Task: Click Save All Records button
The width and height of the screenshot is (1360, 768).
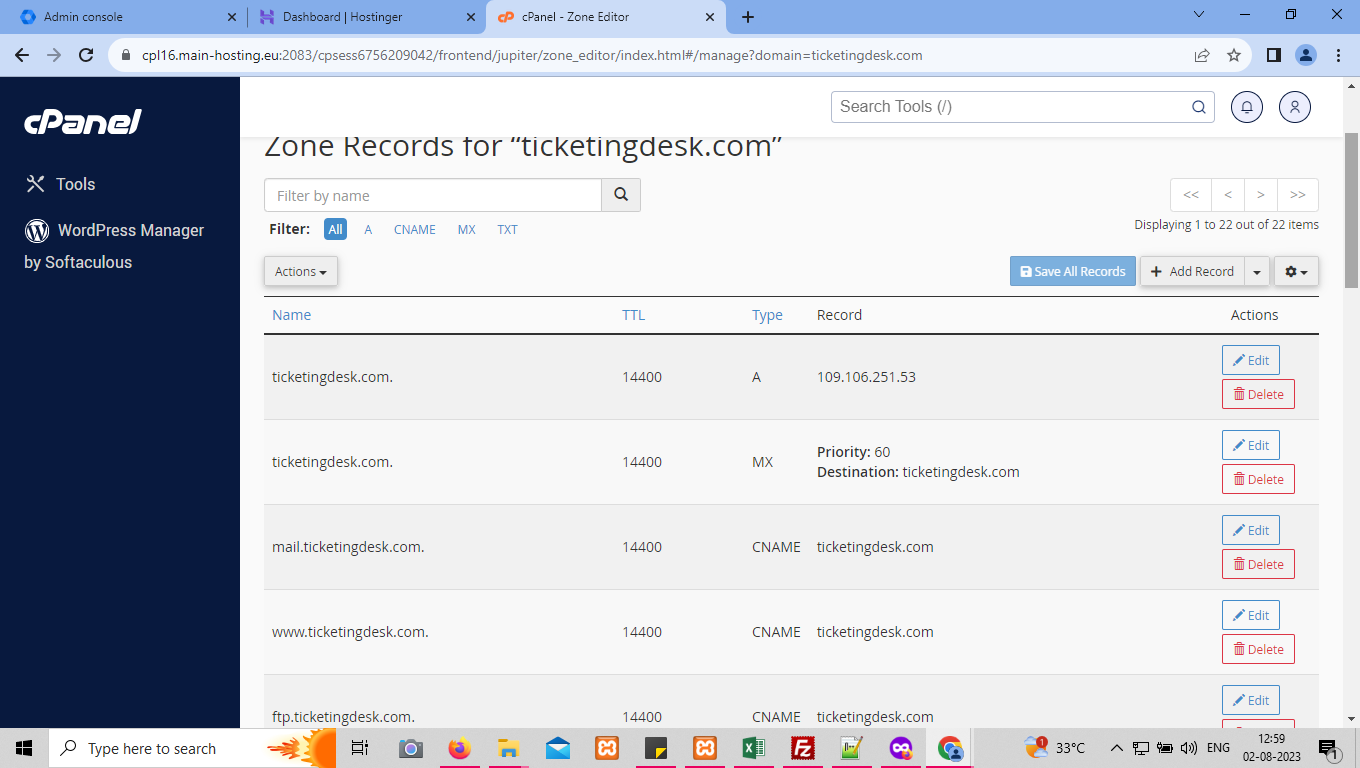Action: (1073, 271)
